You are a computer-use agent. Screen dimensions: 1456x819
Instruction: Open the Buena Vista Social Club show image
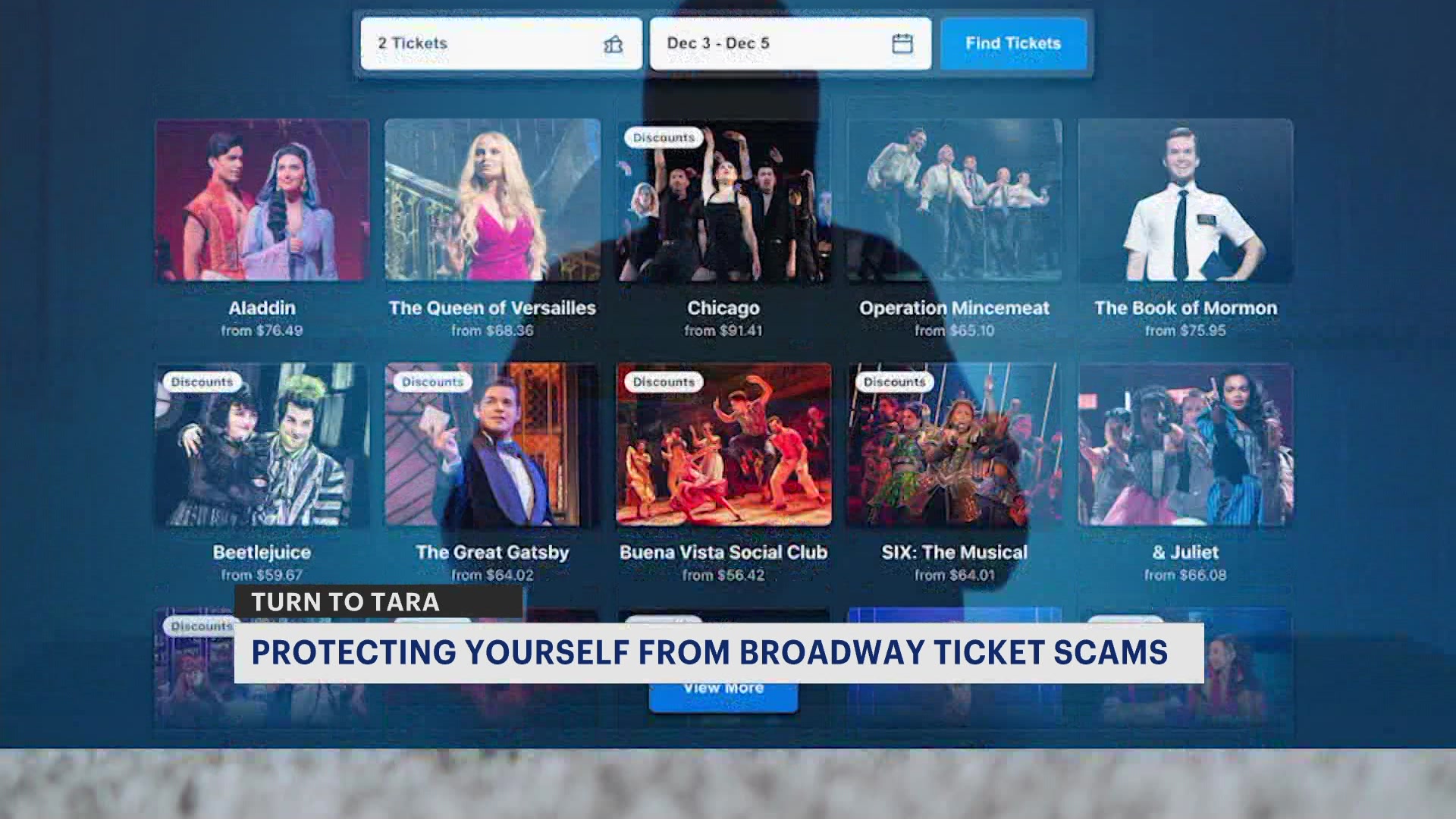point(723,445)
